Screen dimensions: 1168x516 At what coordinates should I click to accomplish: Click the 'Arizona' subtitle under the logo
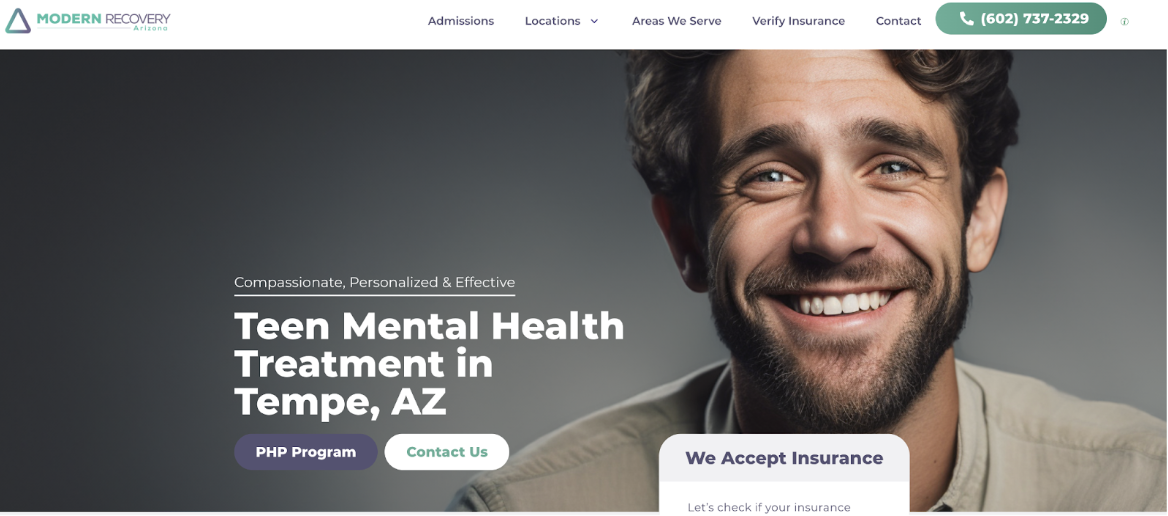coord(152,28)
